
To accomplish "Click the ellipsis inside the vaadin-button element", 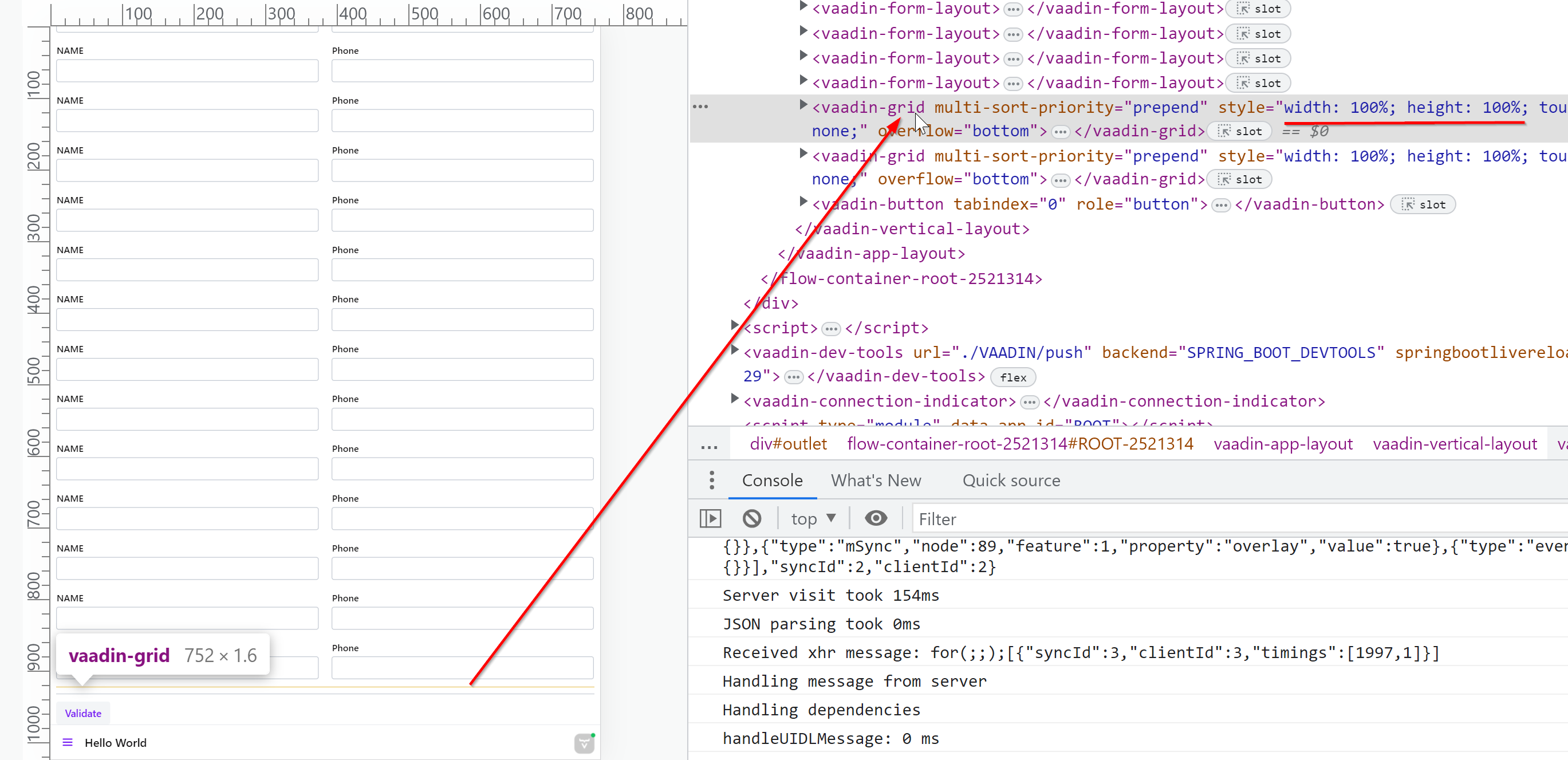I will point(1221,205).
